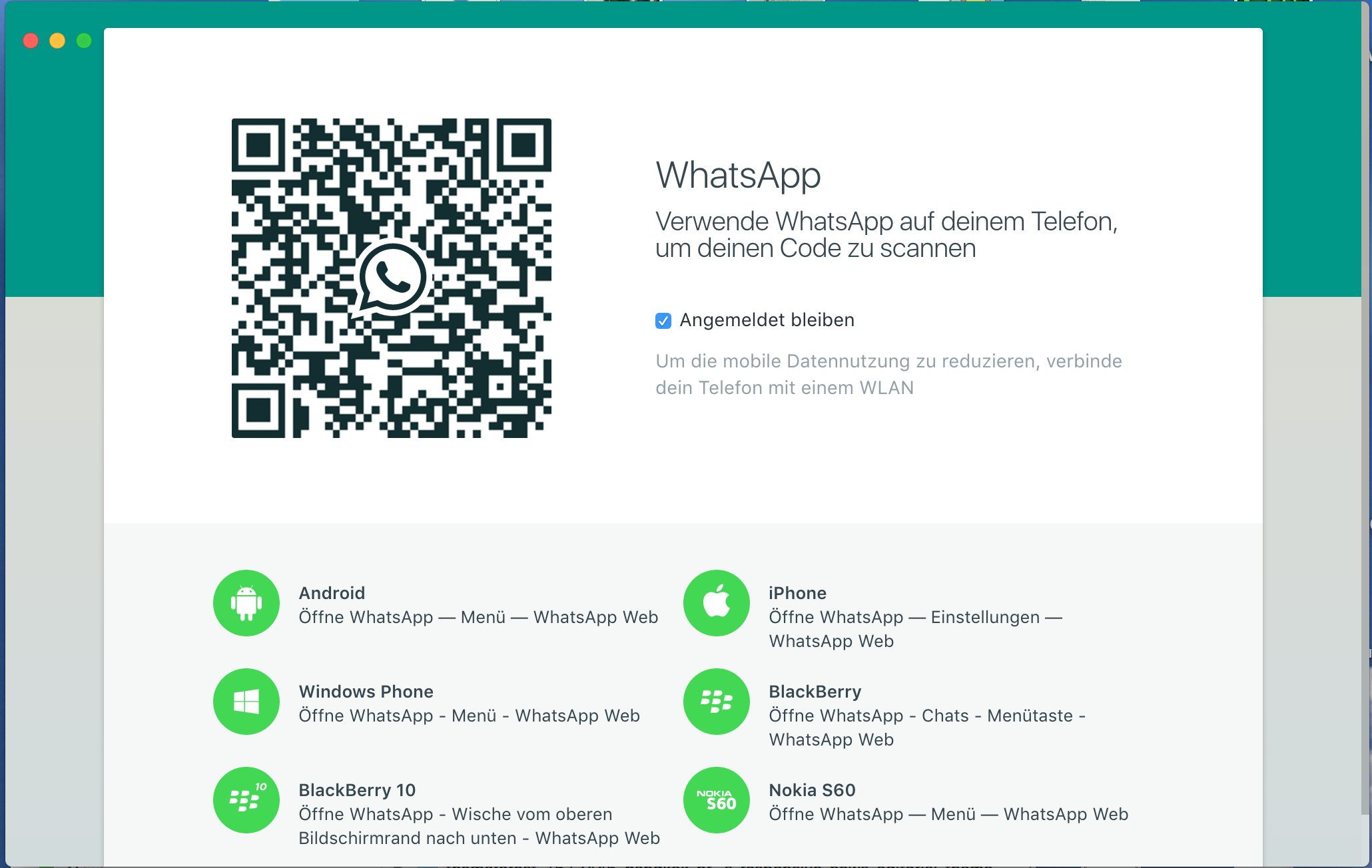1372x868 pixels.
Task: Close the window with red button
Action: pyautogui.click(x=31, y=41)
